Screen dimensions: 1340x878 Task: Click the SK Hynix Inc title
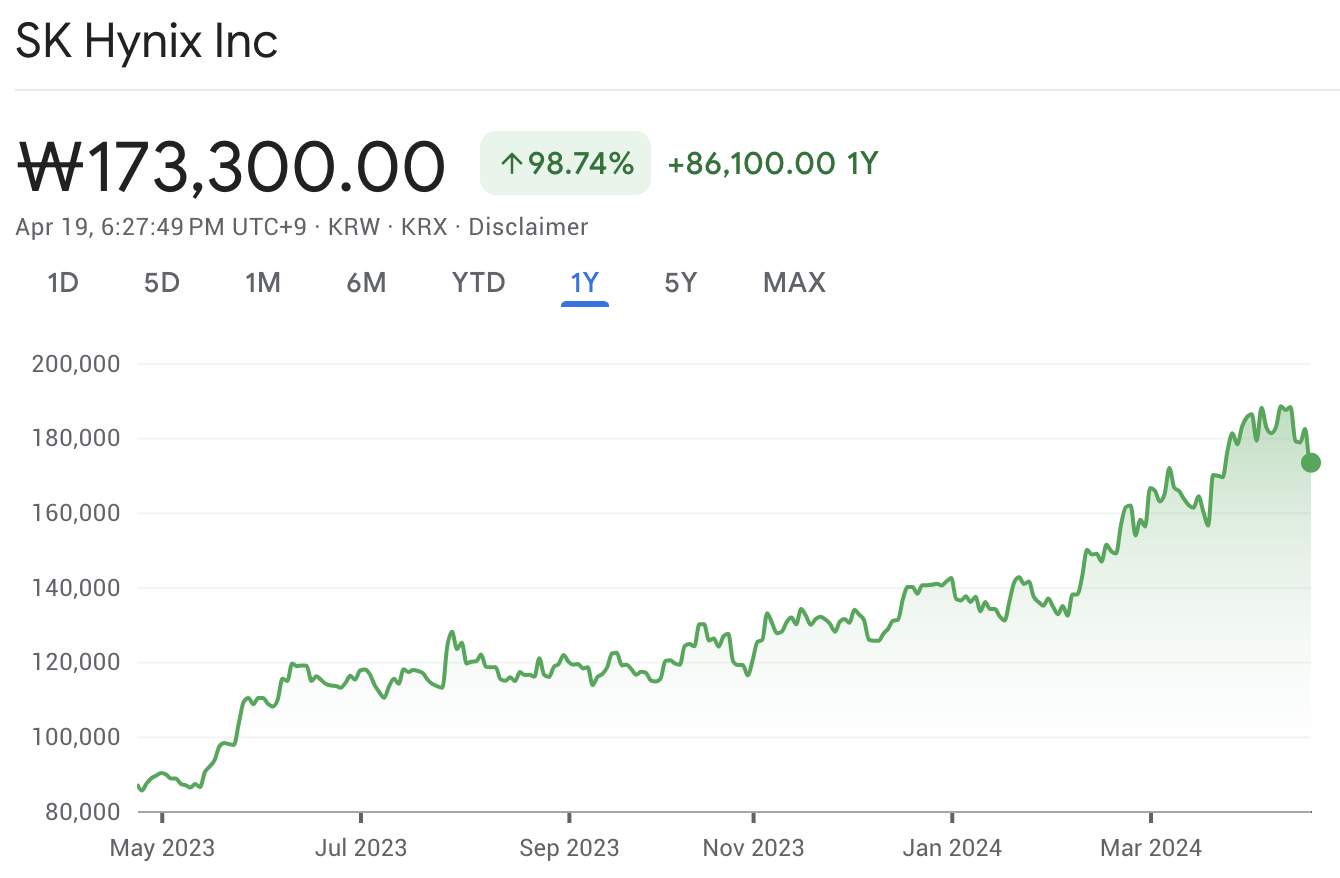click(147, 42)
